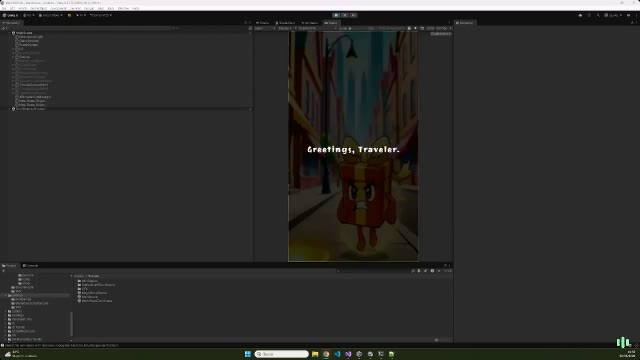Viewport: 640px width, 360px height.
Task: Open the Game view dropdown
Action: (264, 28)
